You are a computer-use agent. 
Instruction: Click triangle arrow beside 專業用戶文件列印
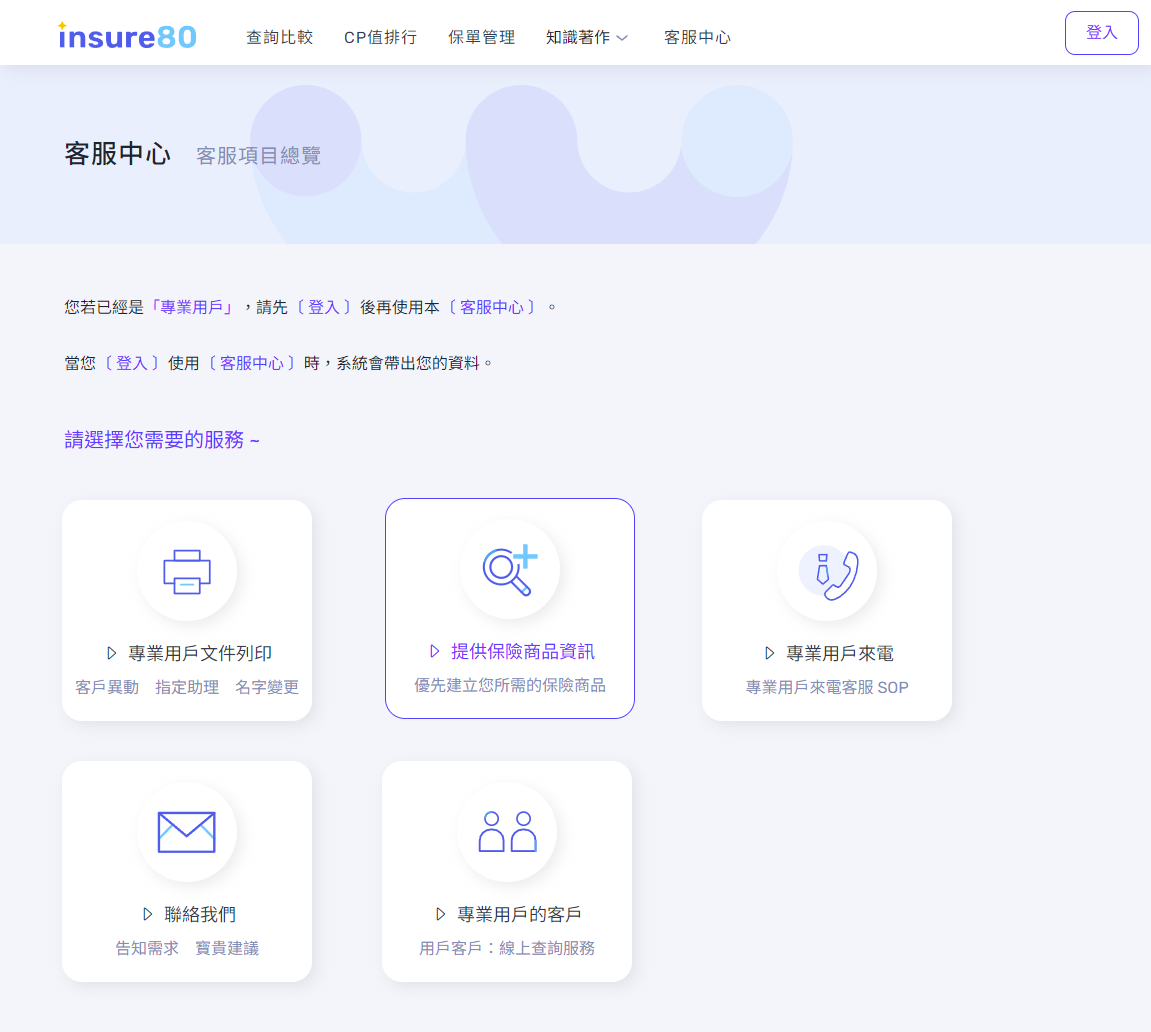click(x=112, y=653)
